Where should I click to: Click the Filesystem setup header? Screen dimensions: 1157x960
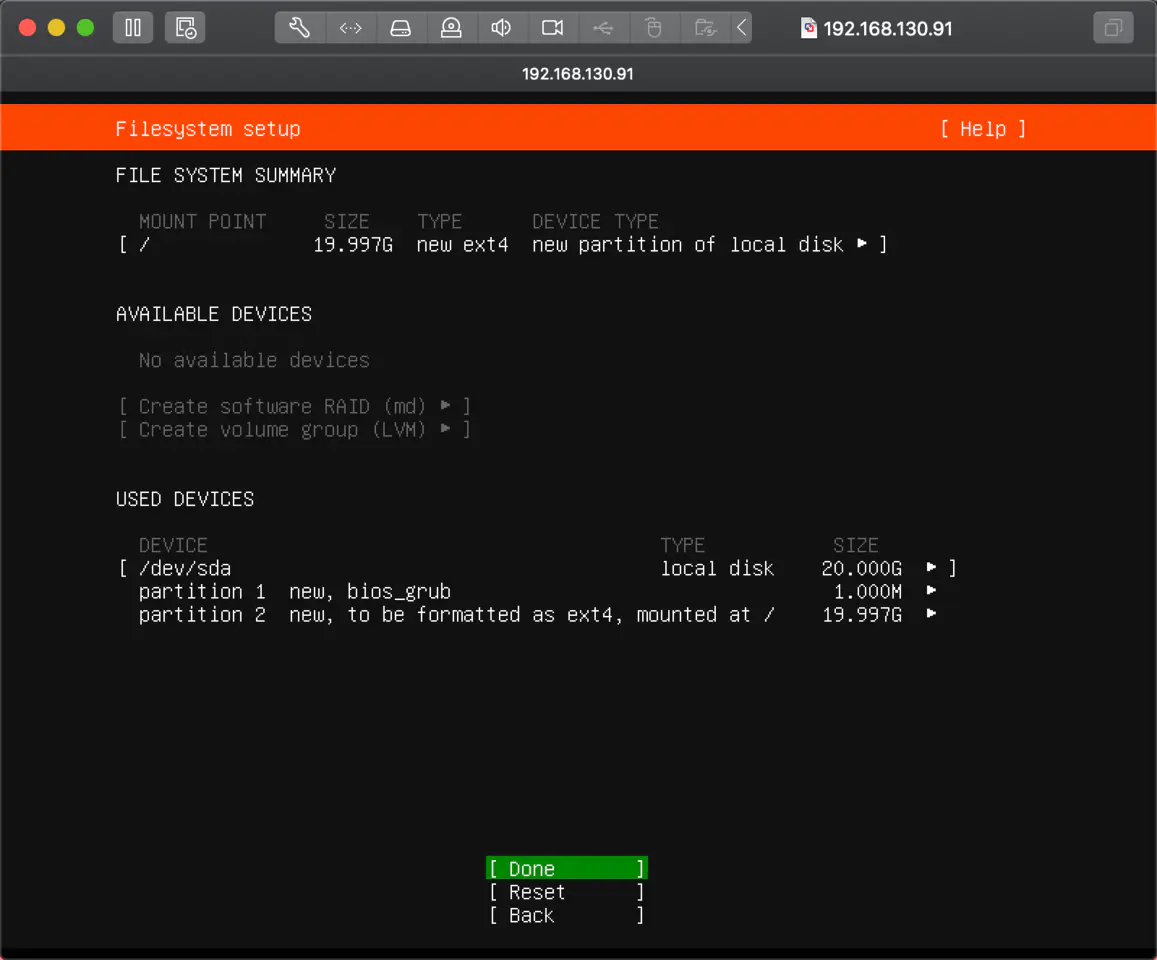208,129
